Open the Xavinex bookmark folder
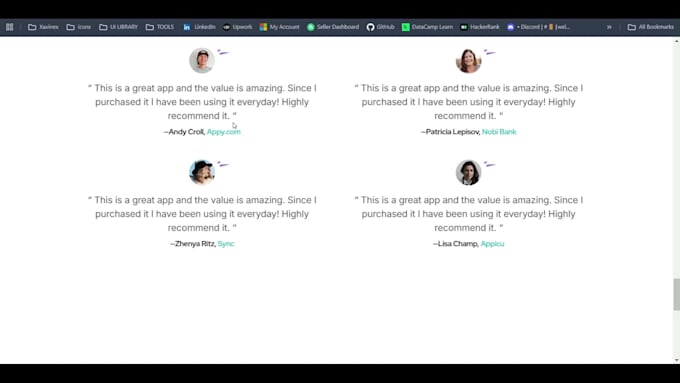 pos(43,27)
